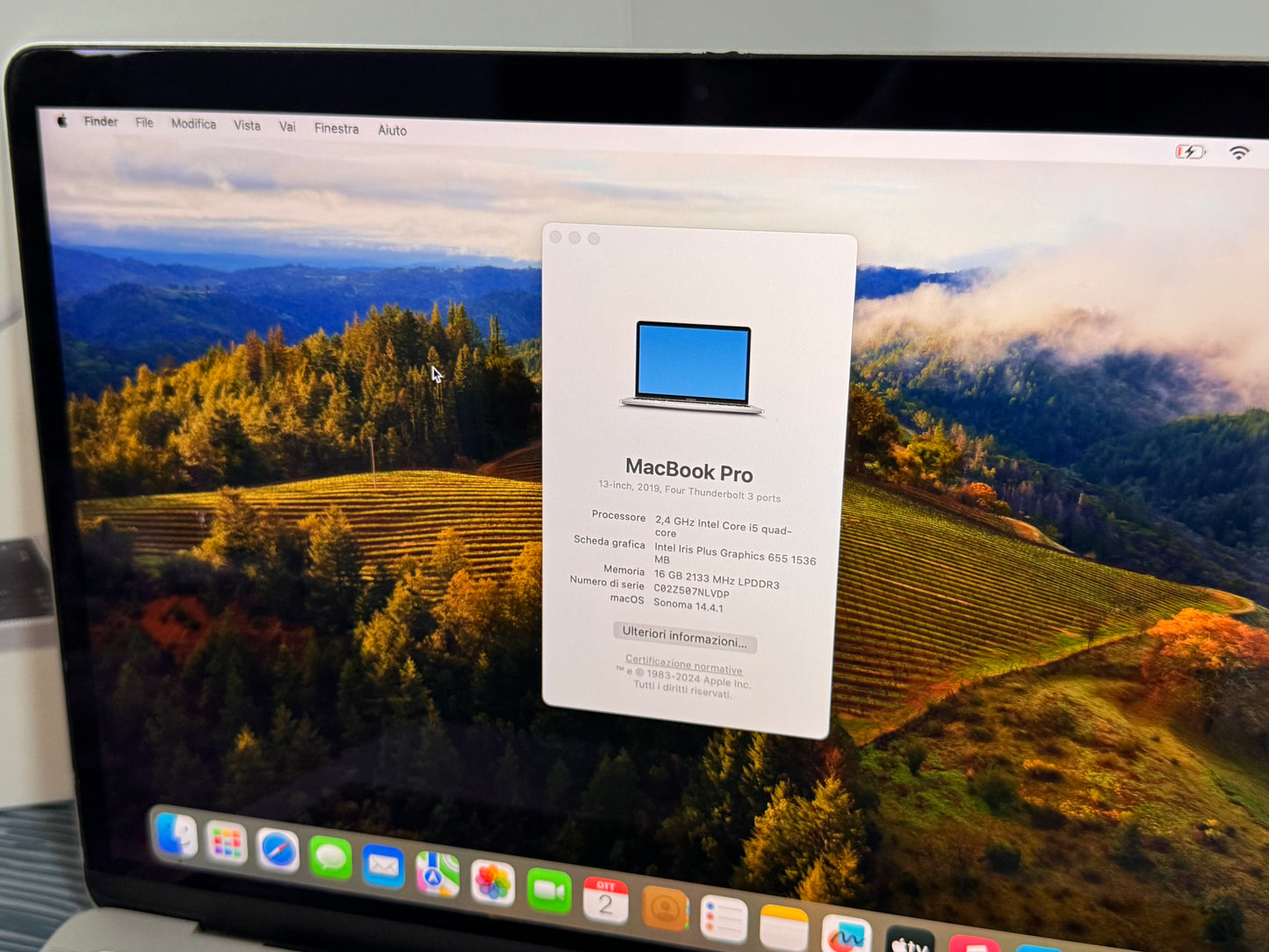Launch Maps from the dock

(437, 874)
